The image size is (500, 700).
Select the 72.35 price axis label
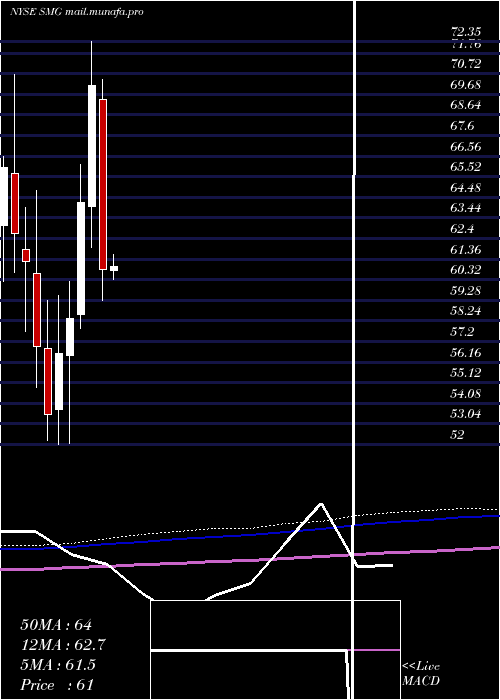click(x=466, y=32)
